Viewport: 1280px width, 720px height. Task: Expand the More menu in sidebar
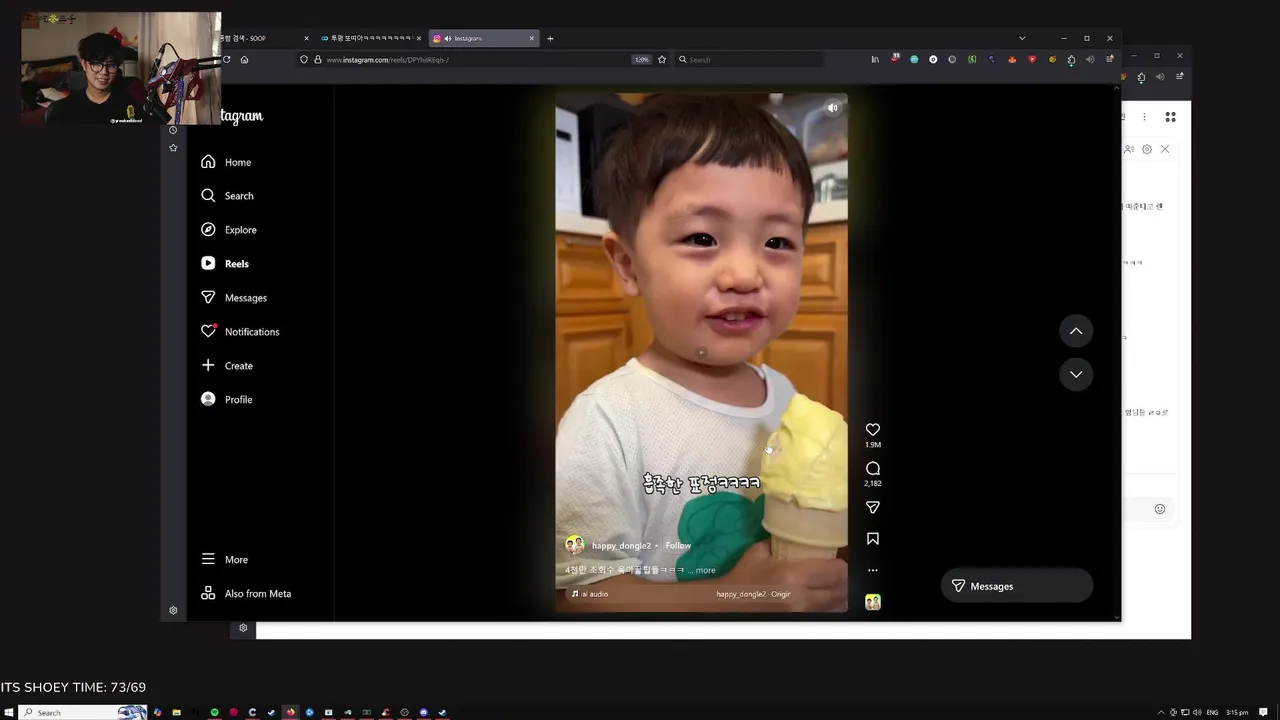coord(225,560)
